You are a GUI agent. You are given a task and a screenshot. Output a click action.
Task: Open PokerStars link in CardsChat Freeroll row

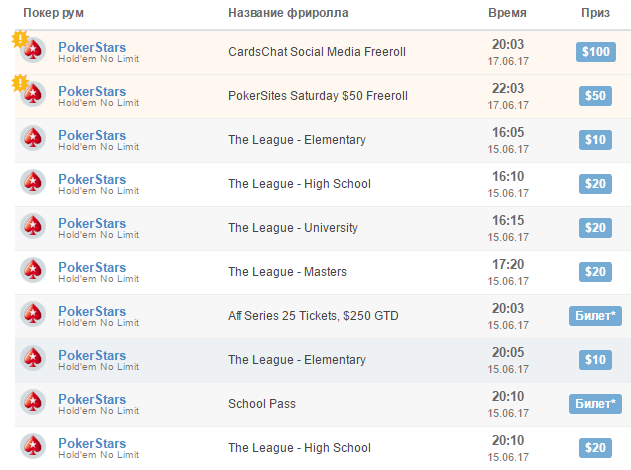(x=92, y=47)
